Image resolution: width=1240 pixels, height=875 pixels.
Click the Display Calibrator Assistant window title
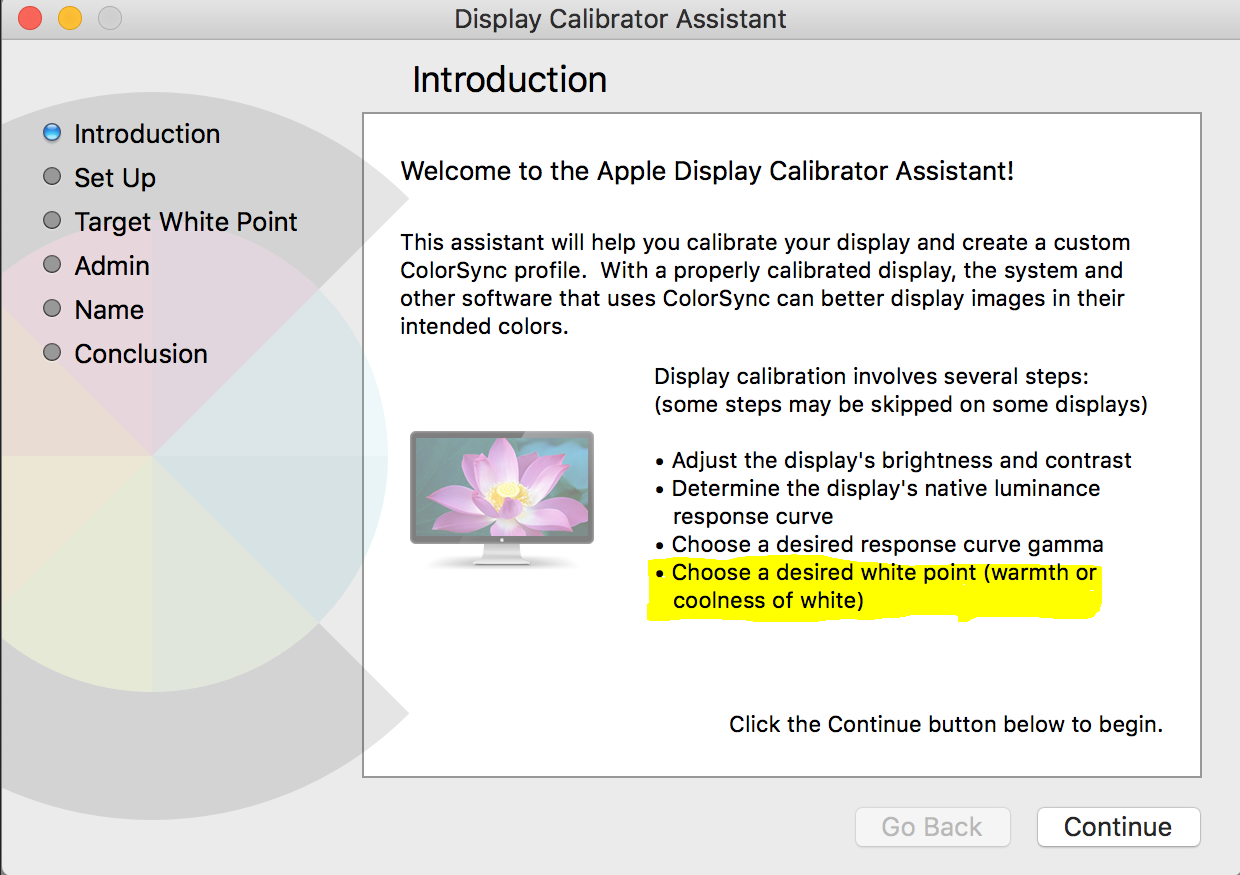point(620,19)
